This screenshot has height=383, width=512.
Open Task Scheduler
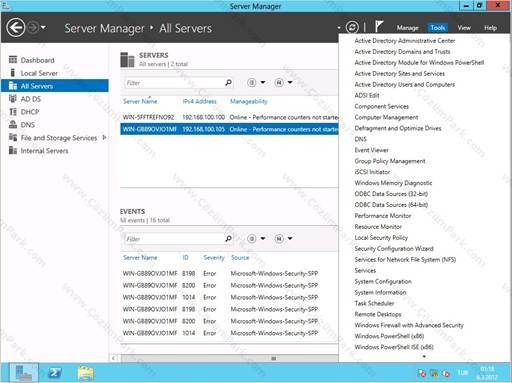coord(374,303)
